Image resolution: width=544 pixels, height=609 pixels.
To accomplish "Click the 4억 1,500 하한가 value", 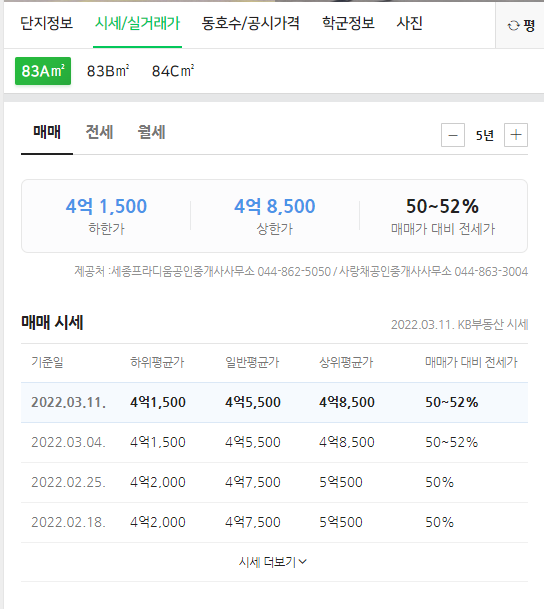I will pos(106,206).
